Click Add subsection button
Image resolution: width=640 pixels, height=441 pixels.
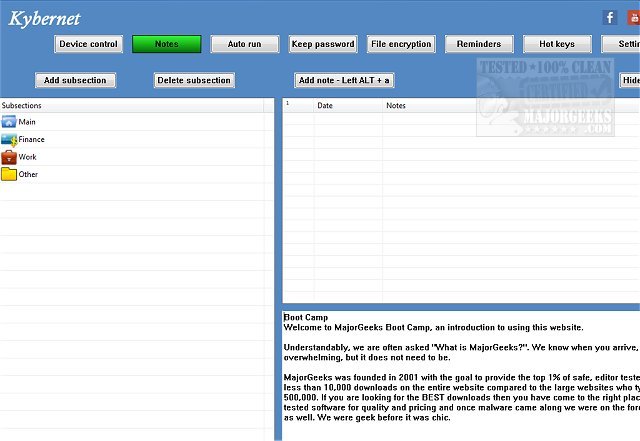75,80
